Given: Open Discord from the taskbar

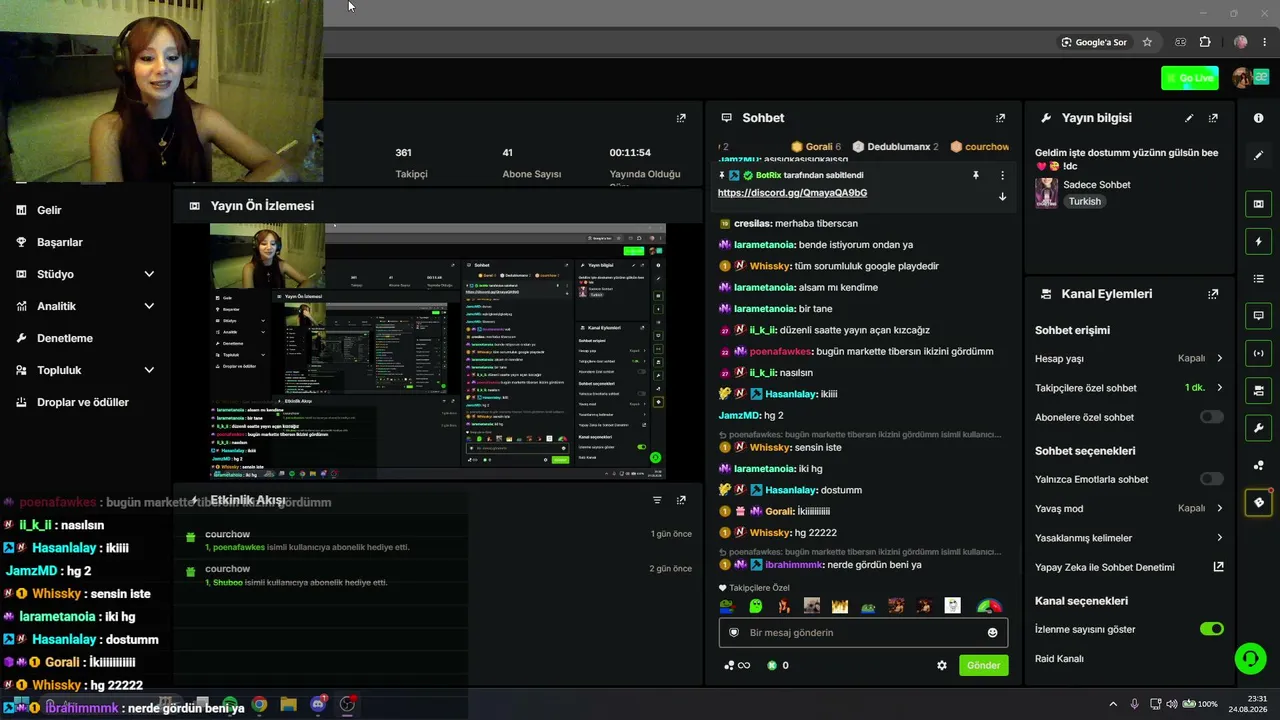Looking at the screenshot, I should (318, 704).
